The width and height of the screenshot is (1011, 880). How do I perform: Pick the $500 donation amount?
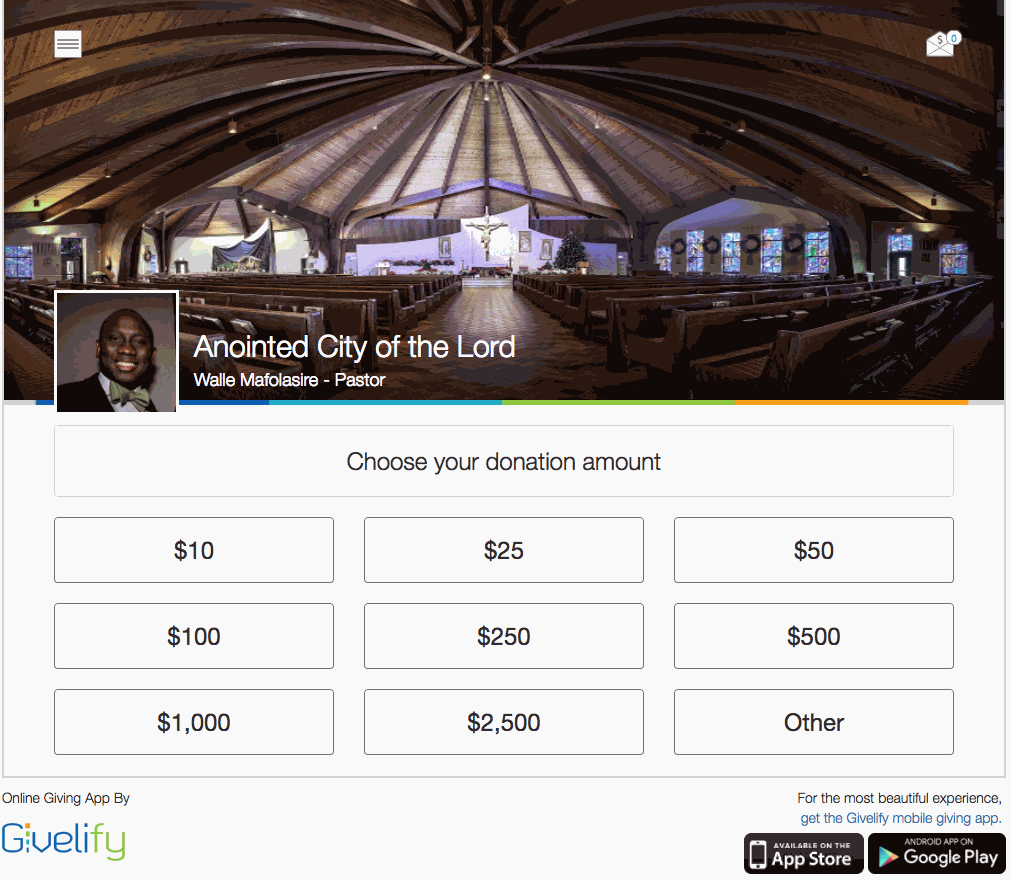point(814,636)
